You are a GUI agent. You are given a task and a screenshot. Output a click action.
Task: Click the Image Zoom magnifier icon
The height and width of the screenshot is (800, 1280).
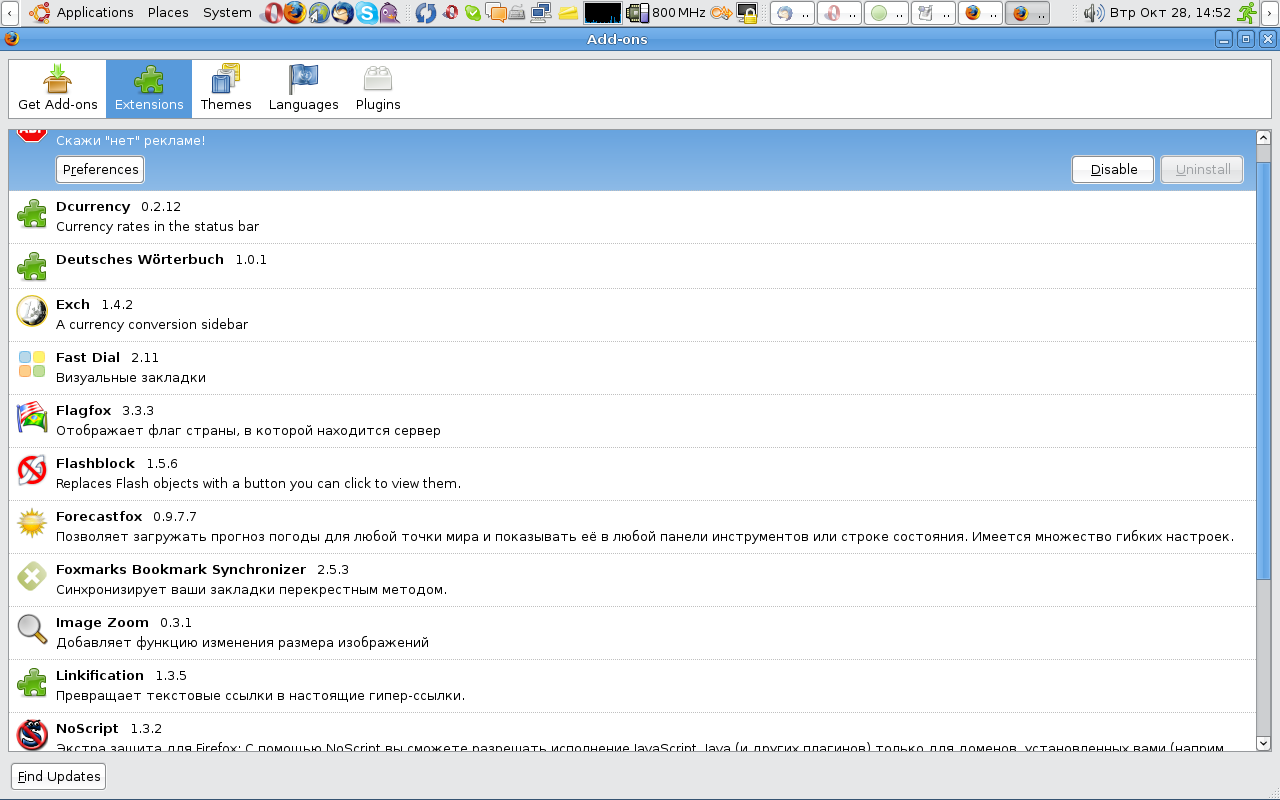(32, 629)
